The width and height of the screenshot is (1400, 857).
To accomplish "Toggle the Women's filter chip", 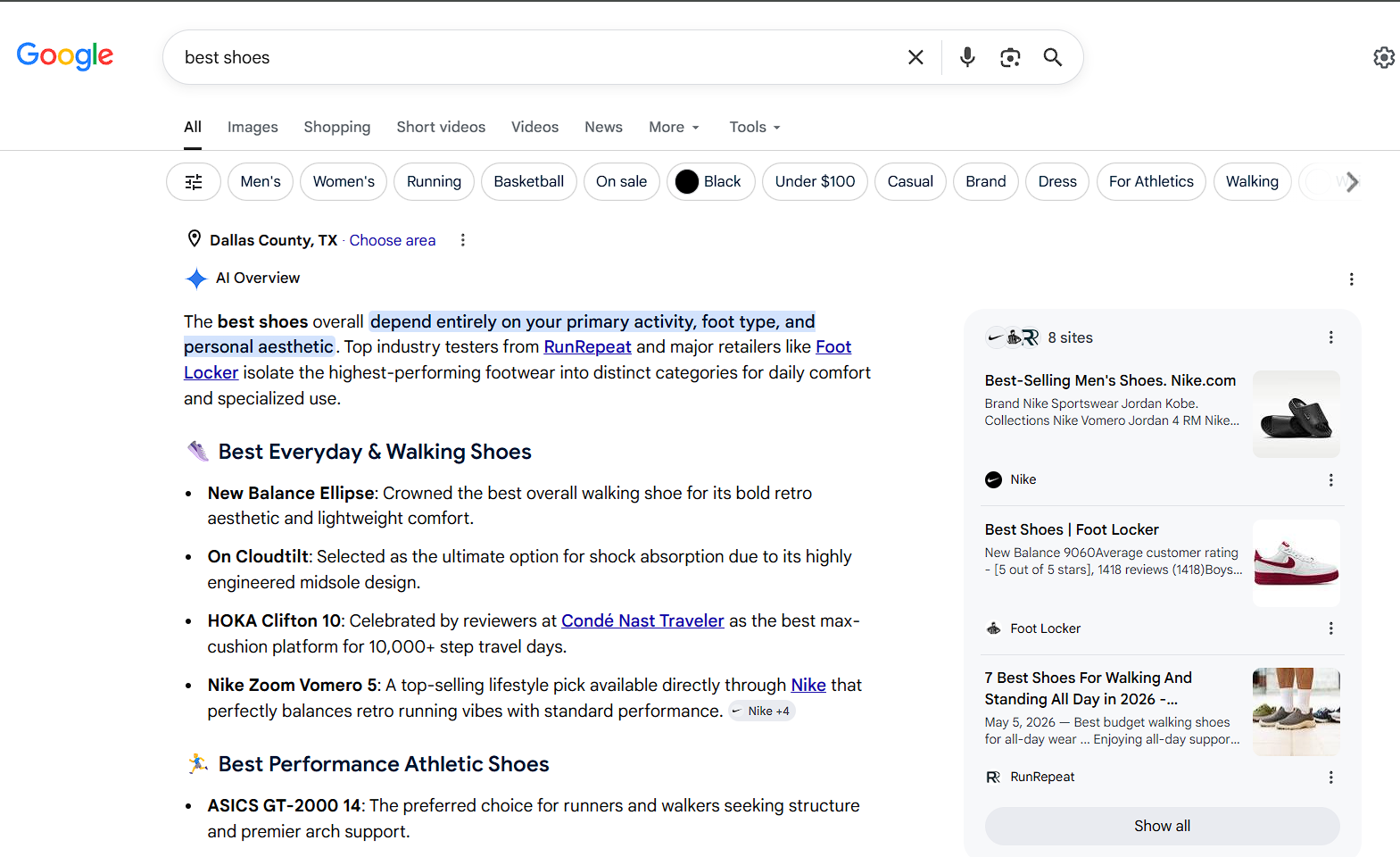I will [344, 182].
